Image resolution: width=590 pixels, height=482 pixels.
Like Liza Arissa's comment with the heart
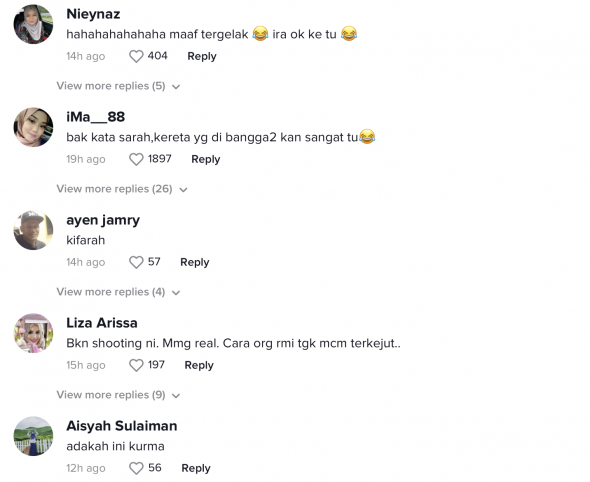point(136,365)
